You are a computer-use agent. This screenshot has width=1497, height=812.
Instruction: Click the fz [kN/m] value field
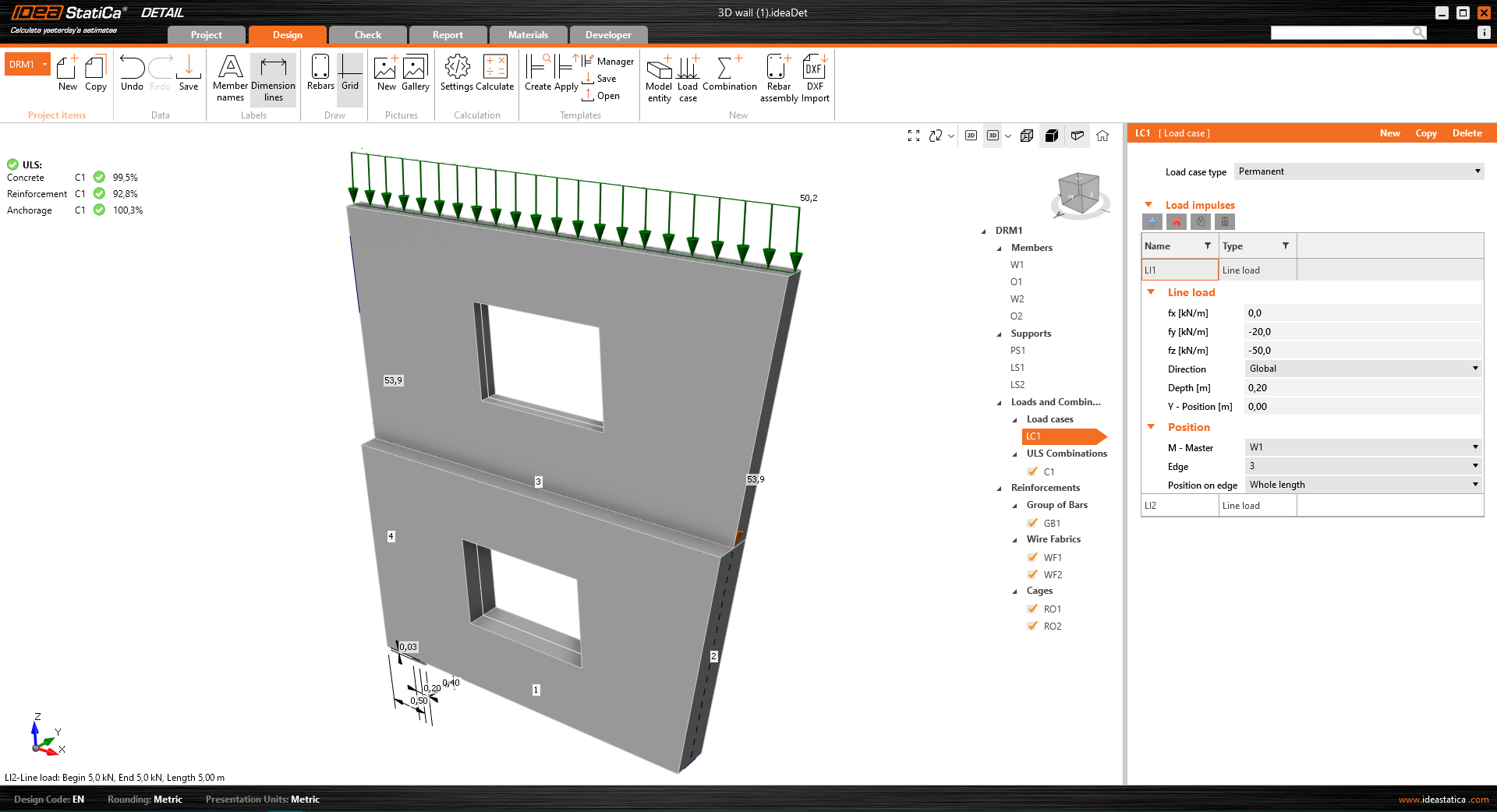(x=1363, y=351)
